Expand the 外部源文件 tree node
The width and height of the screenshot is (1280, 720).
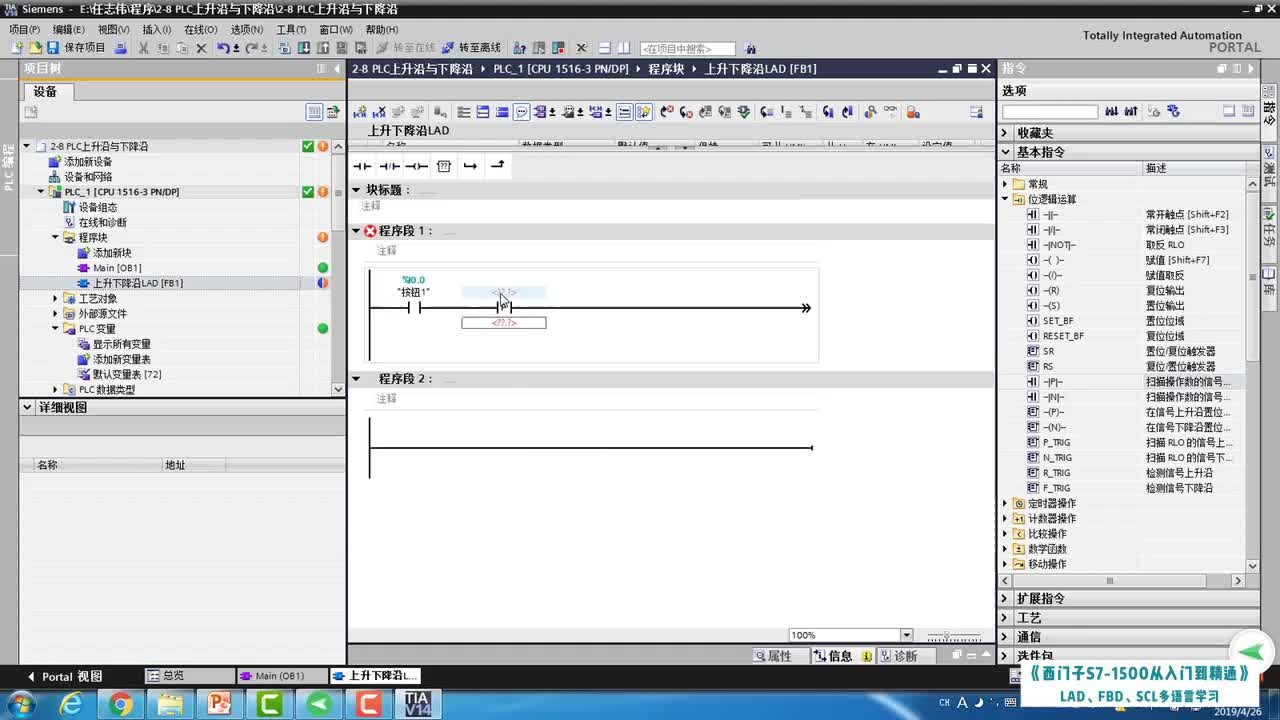point(56,313)
